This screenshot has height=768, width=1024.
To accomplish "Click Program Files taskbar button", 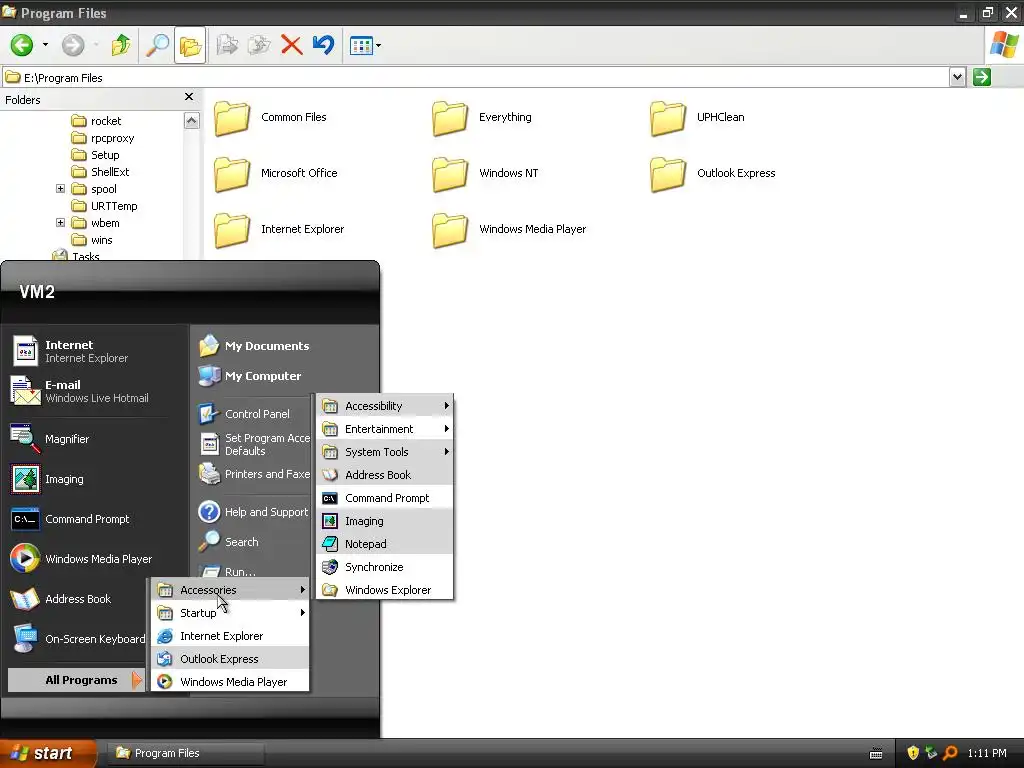I will coord(185,753).
